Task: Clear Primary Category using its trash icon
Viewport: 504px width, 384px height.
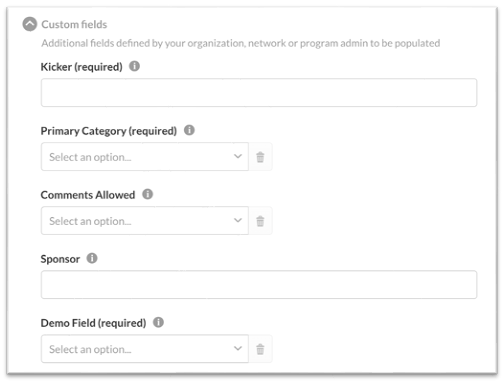Action: (260, 157)
